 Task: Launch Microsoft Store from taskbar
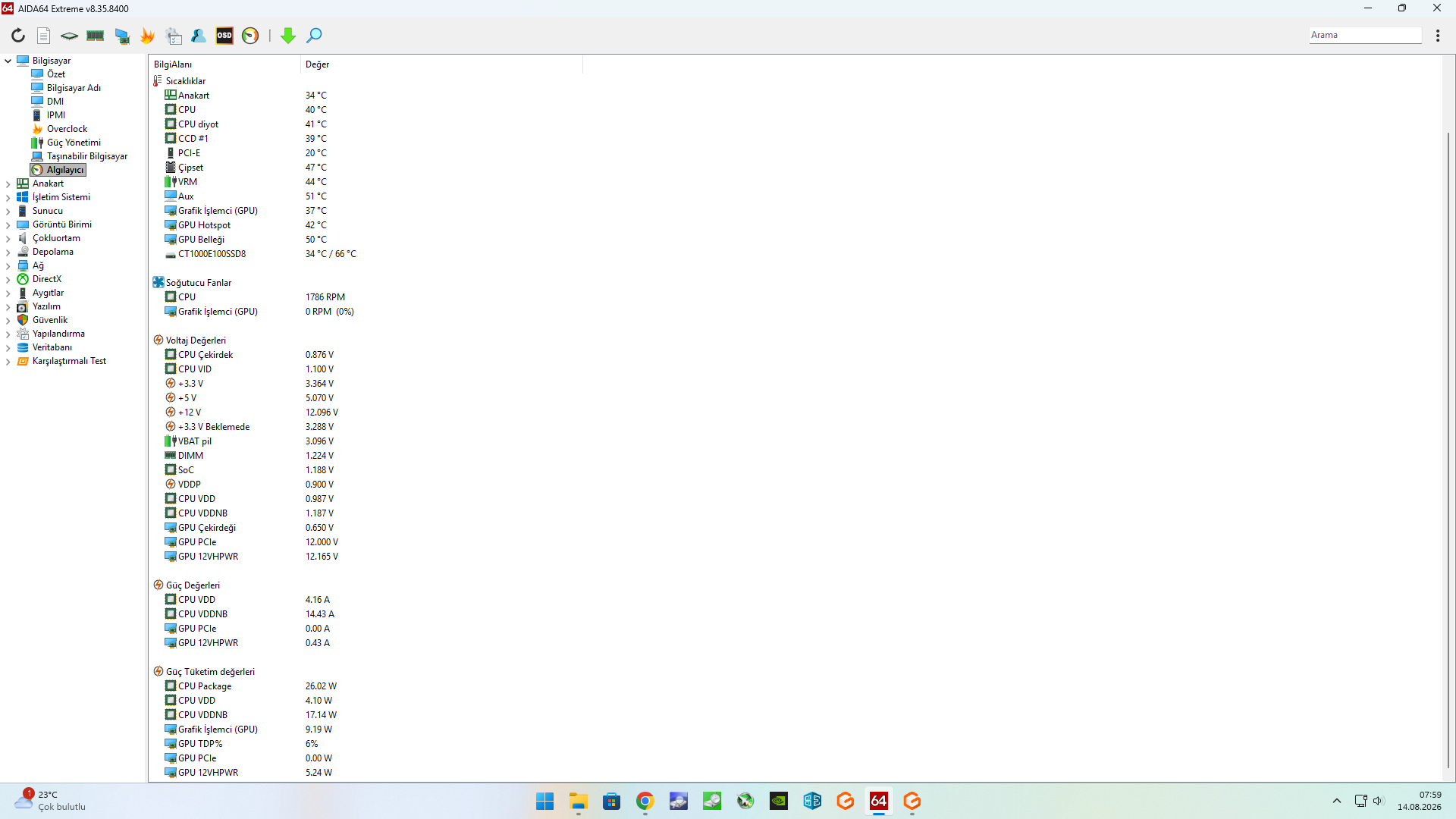[612, 801]
